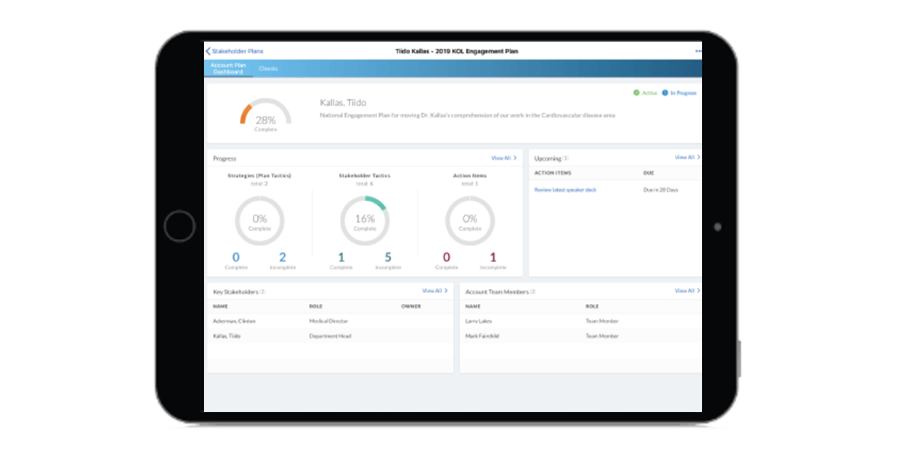
Task: Open the Review latest speaker deck item
Action: coord(565,189)
